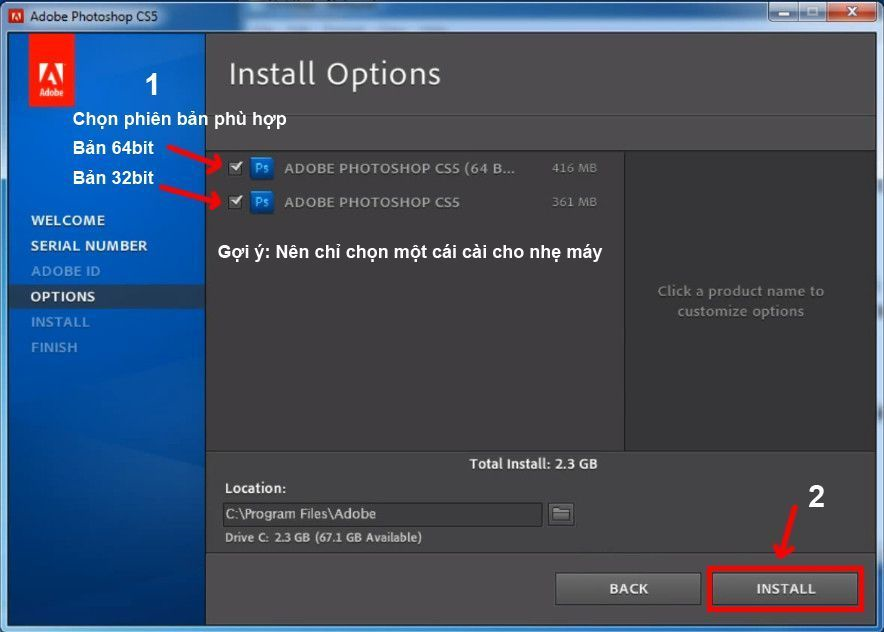Click the Install step in the sidebar

coord(60,322)
